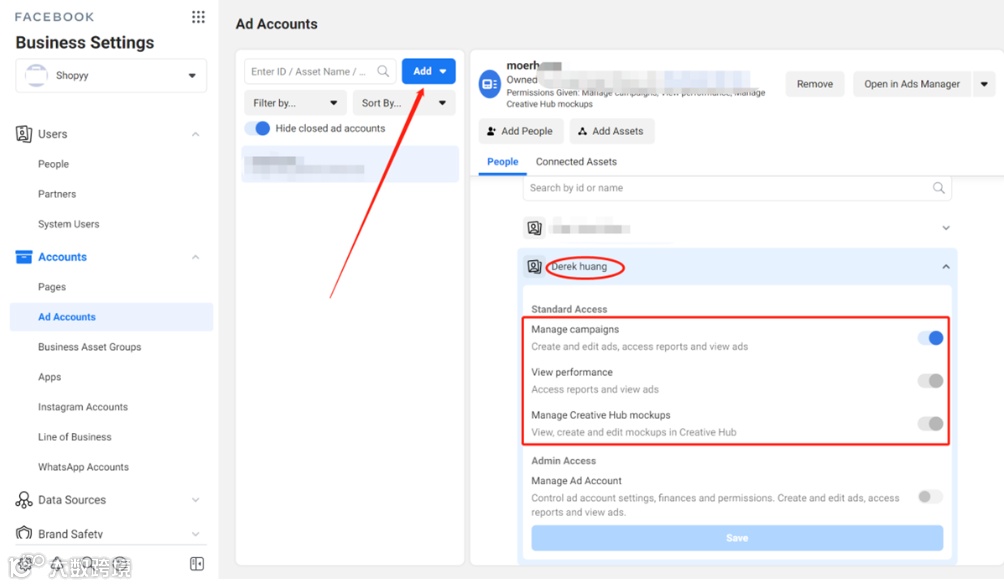The height and width of the screenshot is (586, 1004).
Task: Open Partners in the sidebar
Action: click(x=57, y=194)
